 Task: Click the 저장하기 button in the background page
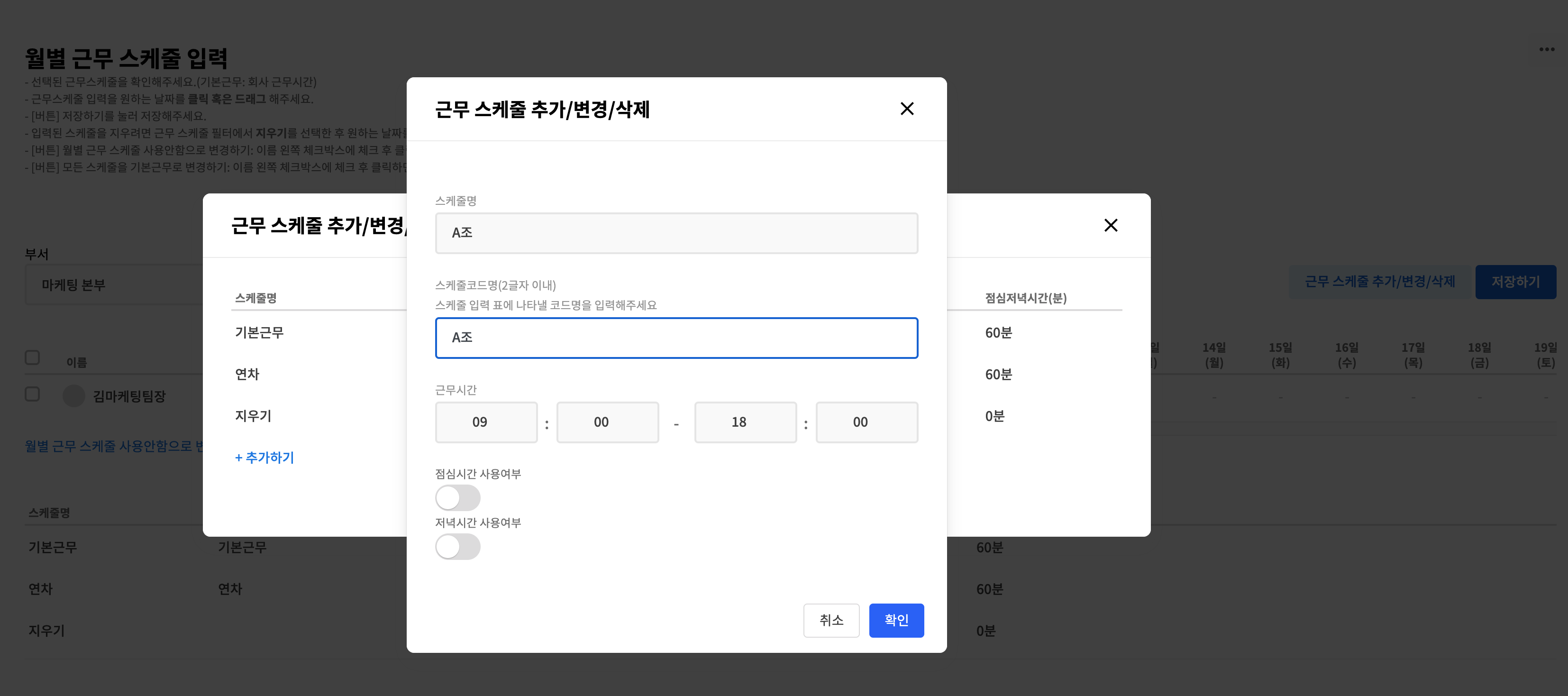click(1515, 282)
